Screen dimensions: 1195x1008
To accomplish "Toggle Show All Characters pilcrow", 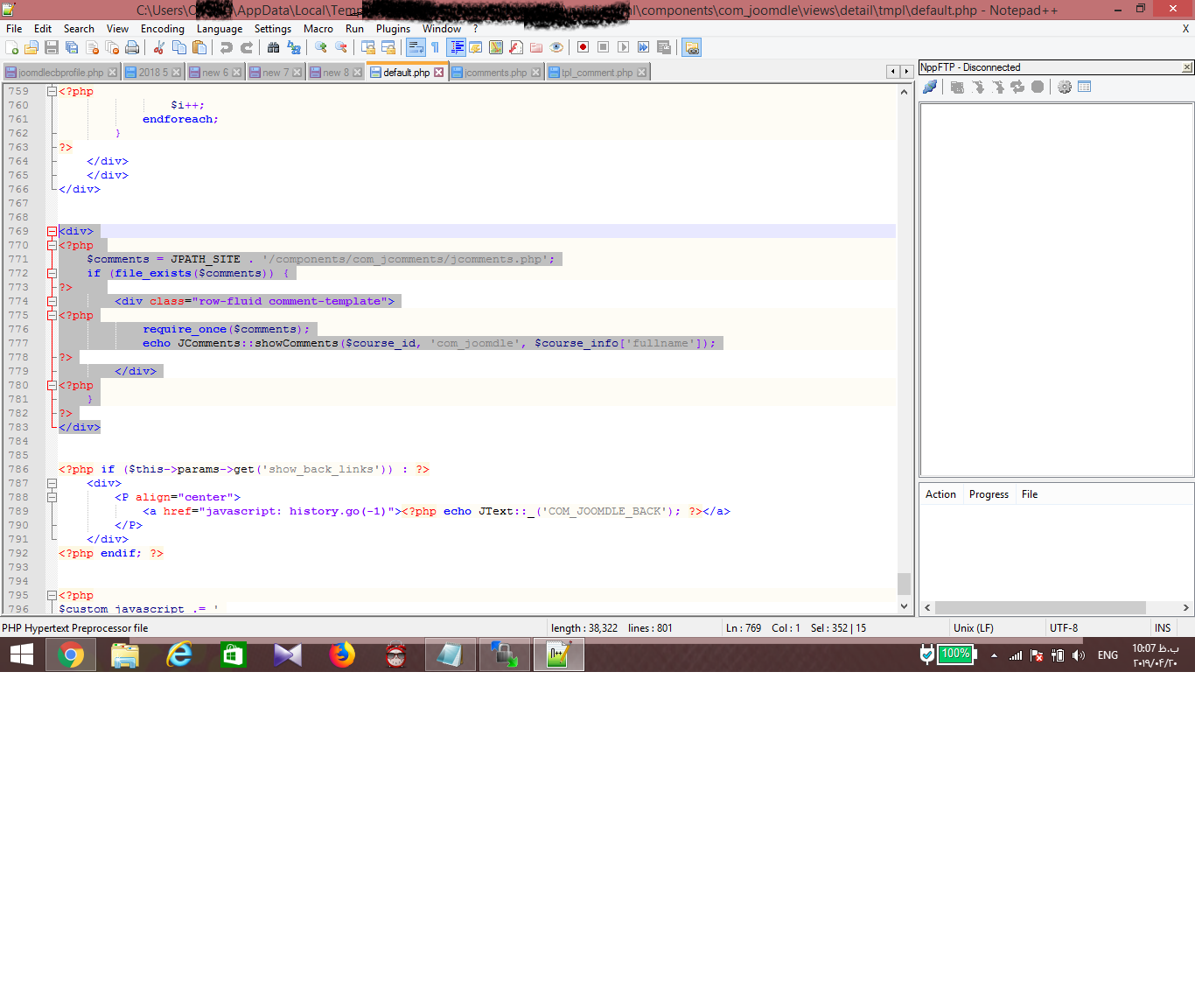I will pos(435,47).
